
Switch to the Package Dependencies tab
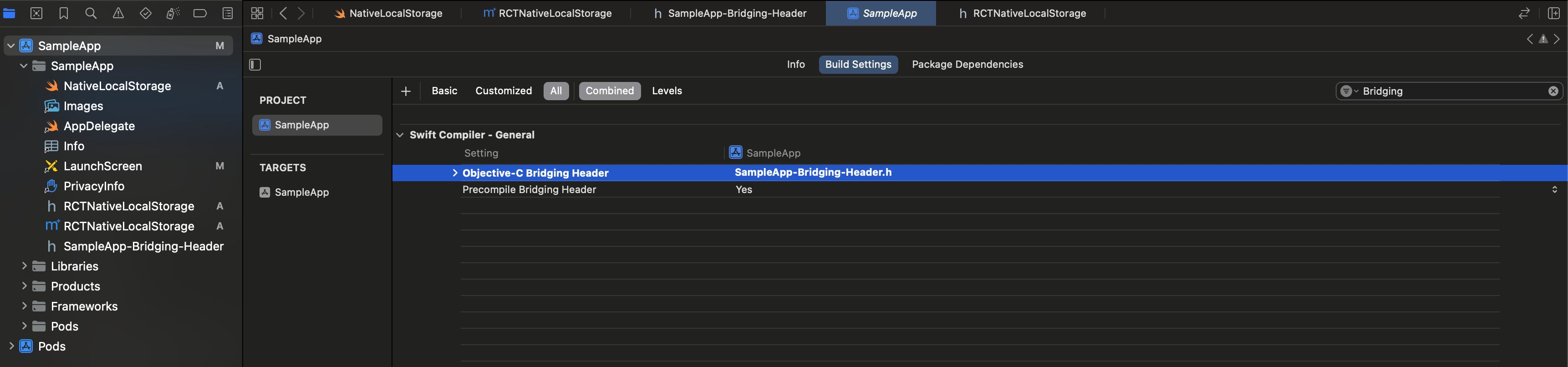coord(967,65)
